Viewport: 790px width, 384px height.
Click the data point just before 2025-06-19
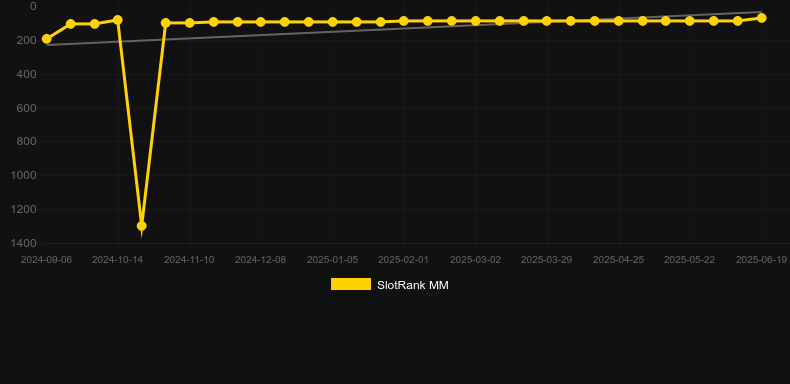(738, 21)
